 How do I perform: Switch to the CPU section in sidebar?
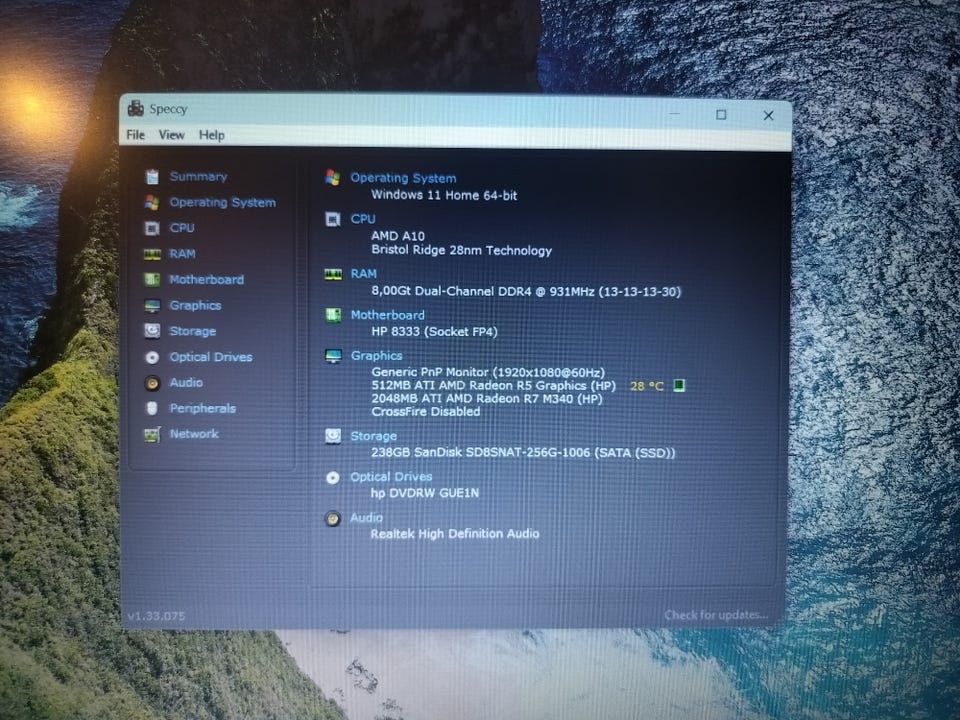point(182,228)
